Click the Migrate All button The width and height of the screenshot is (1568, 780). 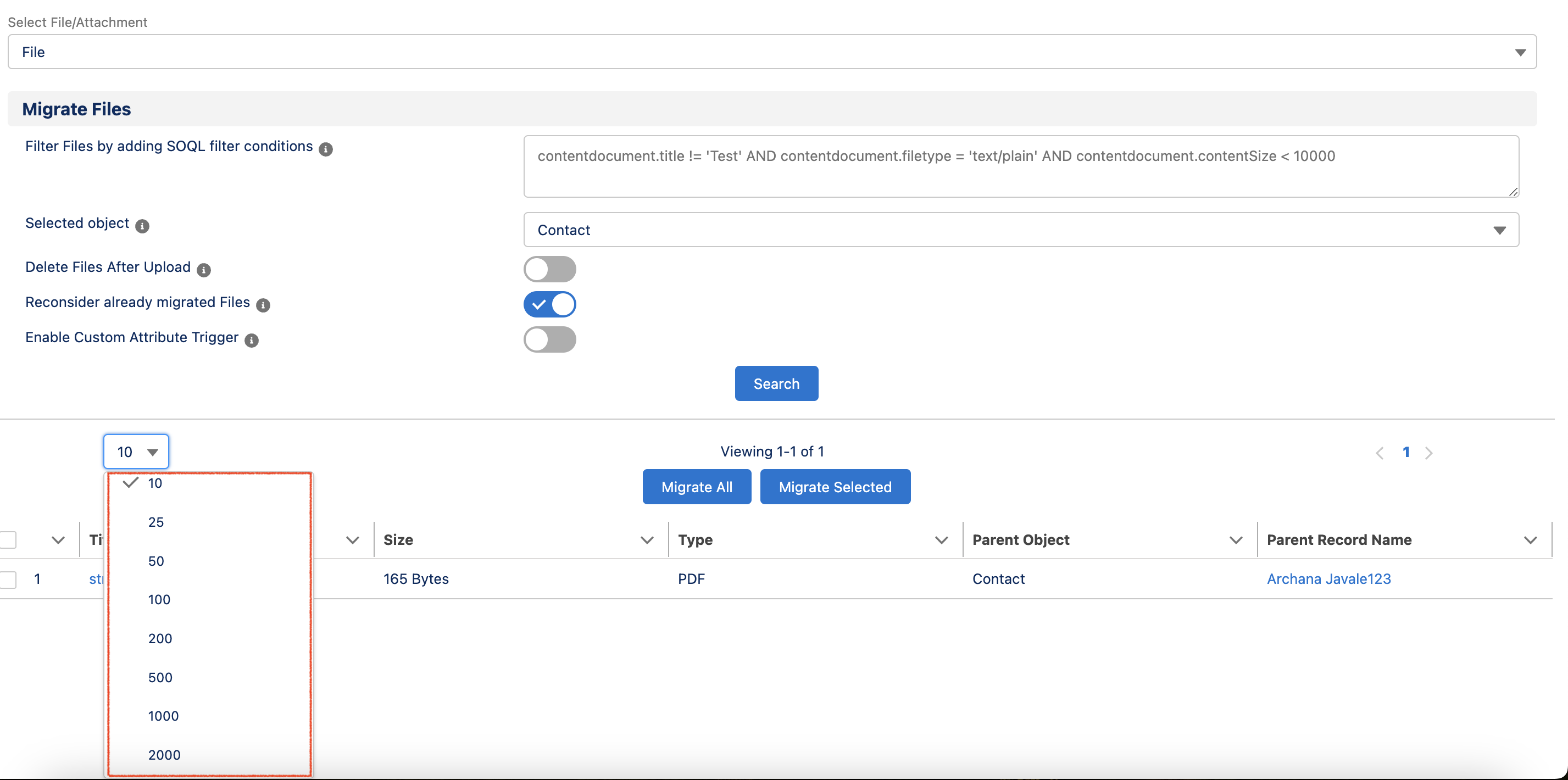[x=696, y=487]
